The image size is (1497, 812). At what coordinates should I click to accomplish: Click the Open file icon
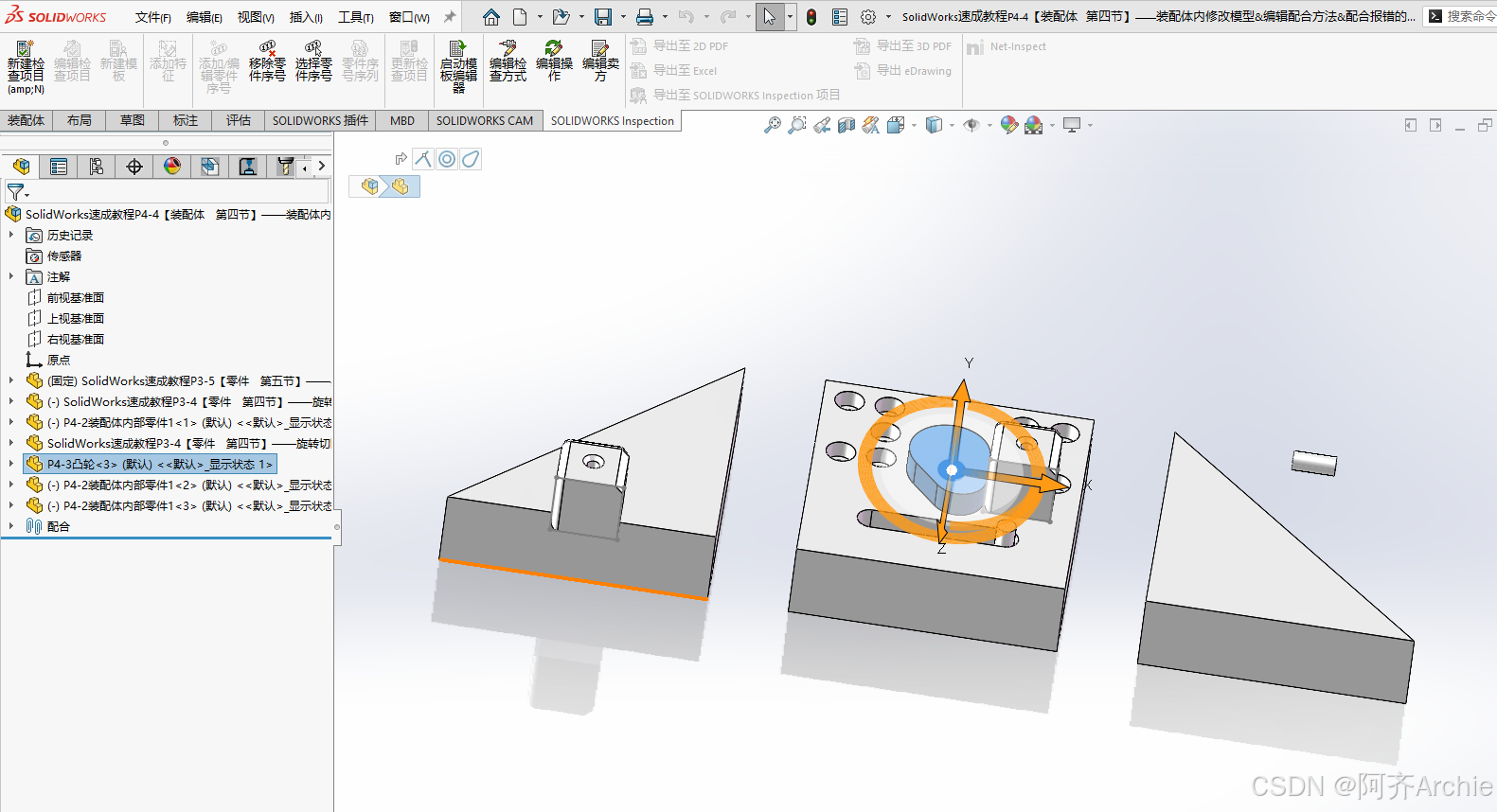[561, 17]
